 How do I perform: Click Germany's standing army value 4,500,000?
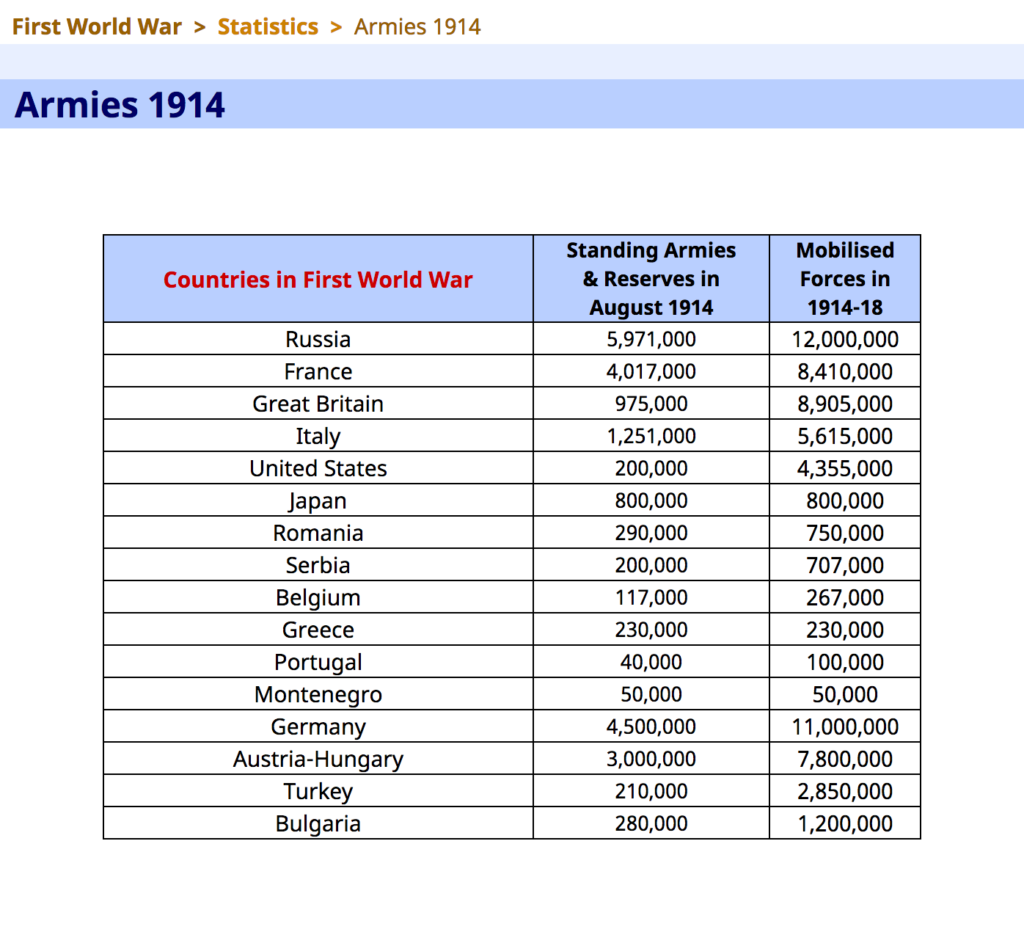point(651,727)
